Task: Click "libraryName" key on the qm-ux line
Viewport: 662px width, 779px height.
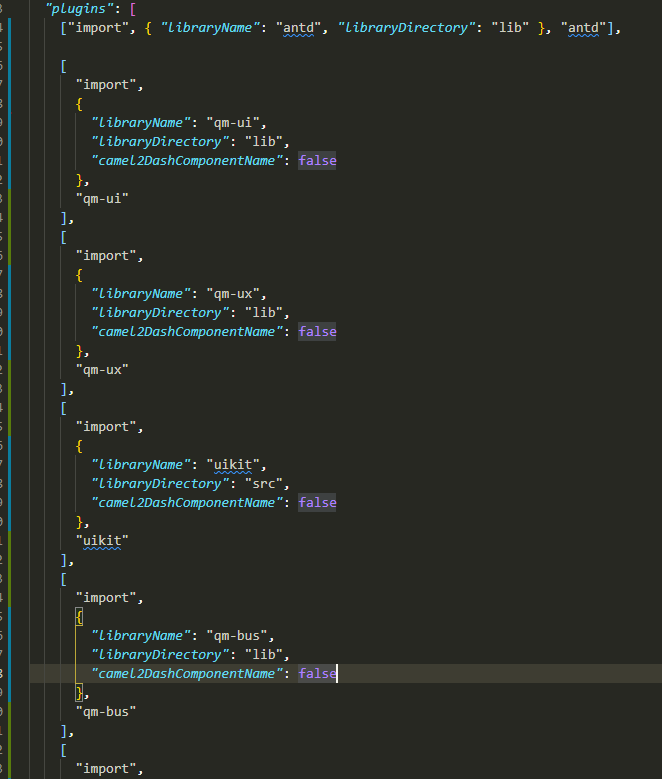Action: click(141, 294)
